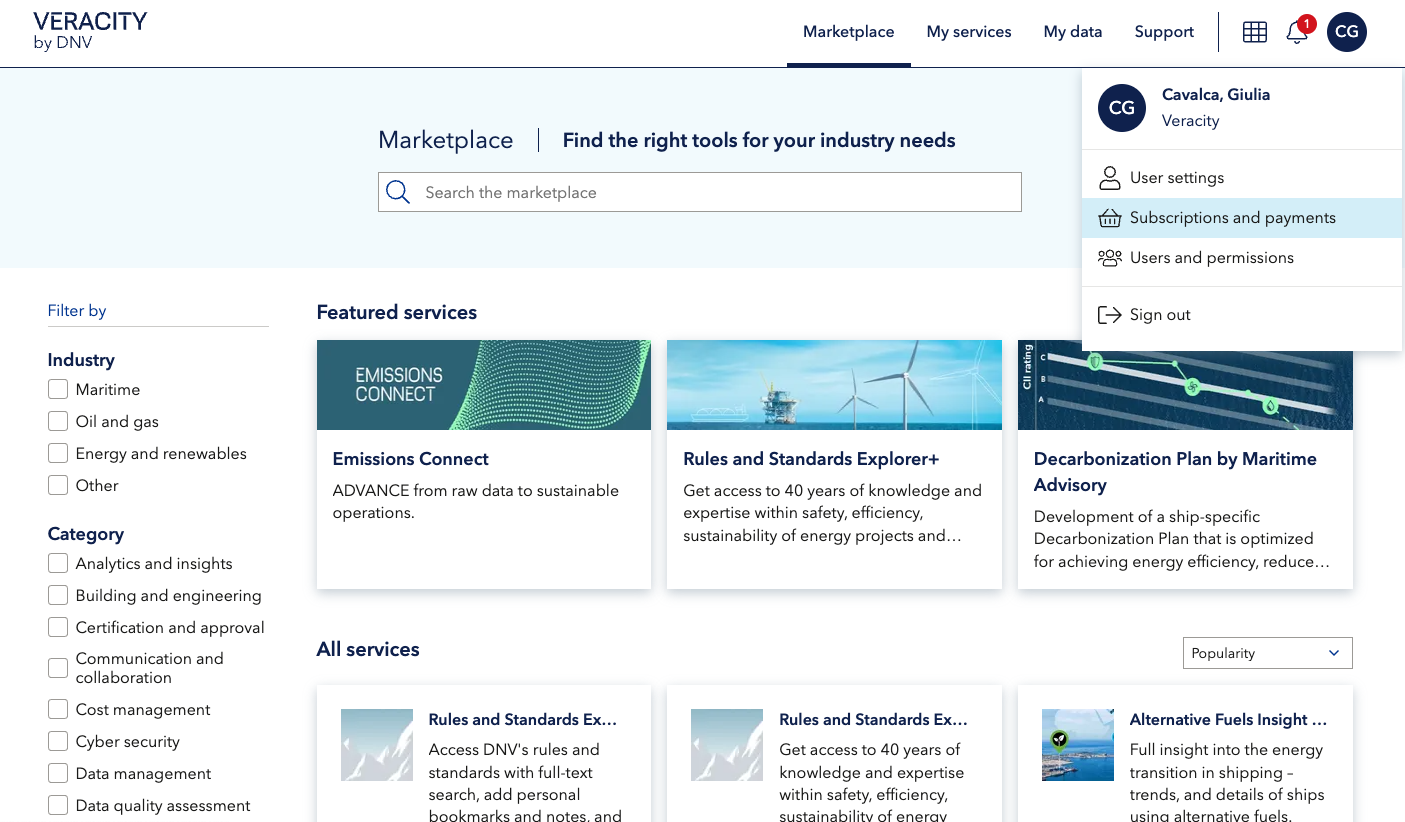Image resolution: width=1405 pixels, height=822 pixels.
Task: Click the Veracity by DNV logo
Action: [x=90, y=31]
